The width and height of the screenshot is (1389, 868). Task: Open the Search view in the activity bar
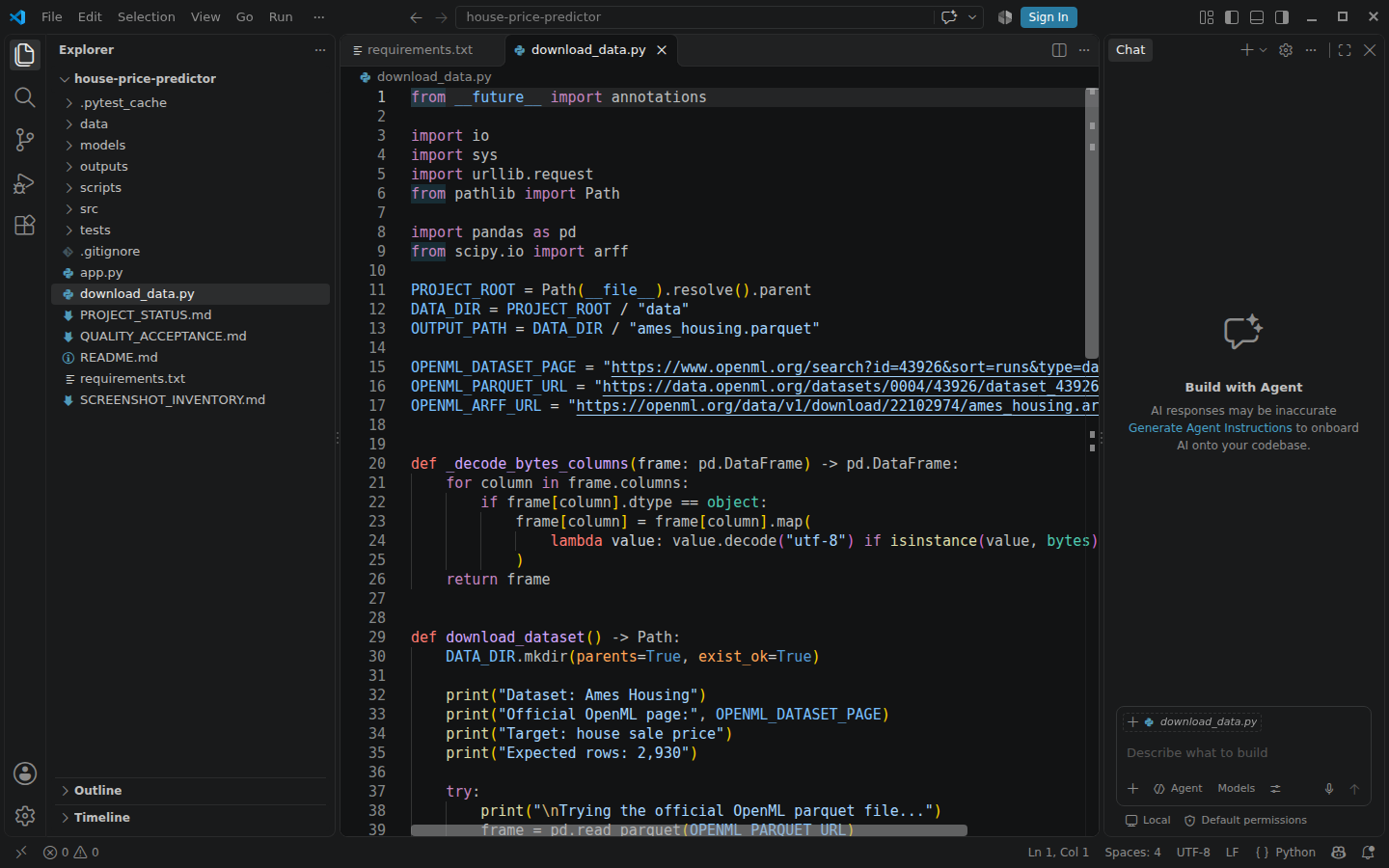coord(25,97)
